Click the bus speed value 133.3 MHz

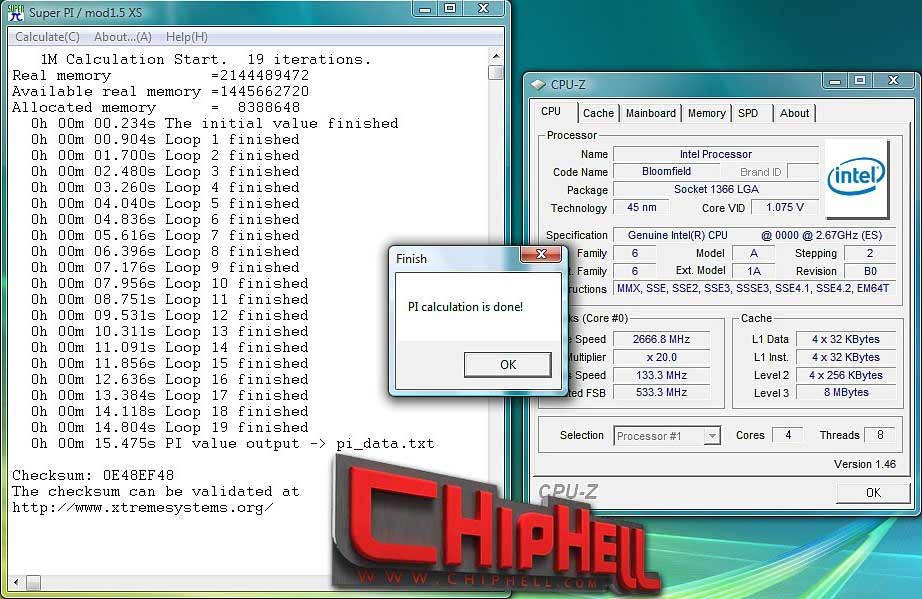pyautogui.click(x=662, y=375)
